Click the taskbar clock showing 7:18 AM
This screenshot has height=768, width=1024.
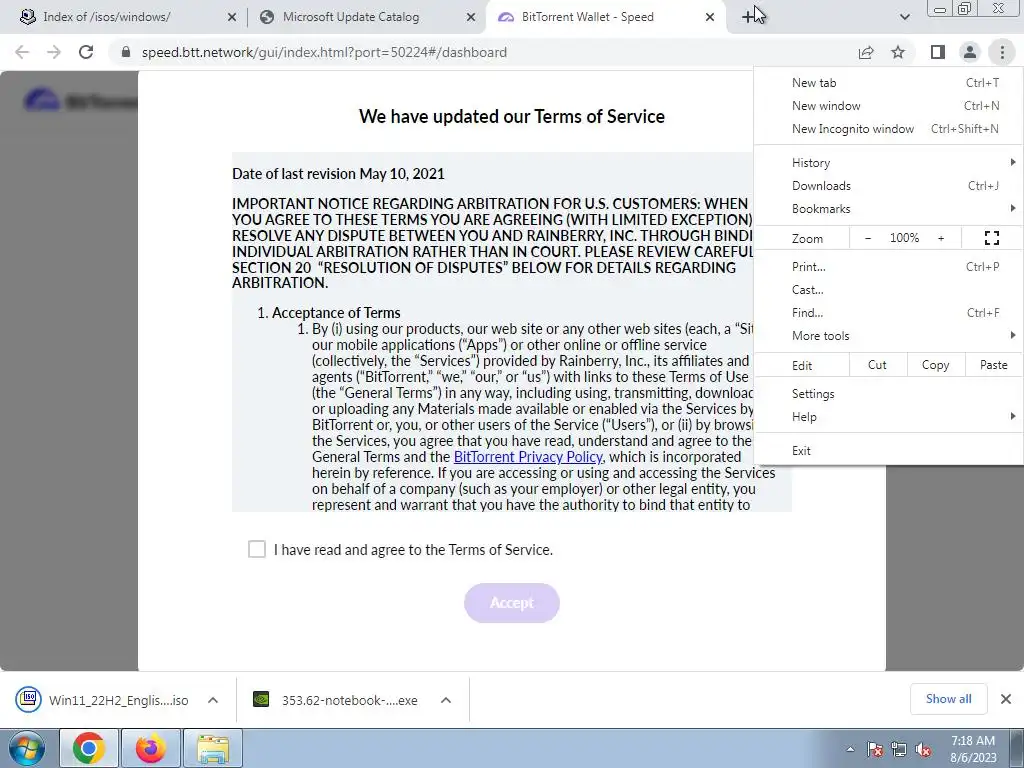click(973, 749)
